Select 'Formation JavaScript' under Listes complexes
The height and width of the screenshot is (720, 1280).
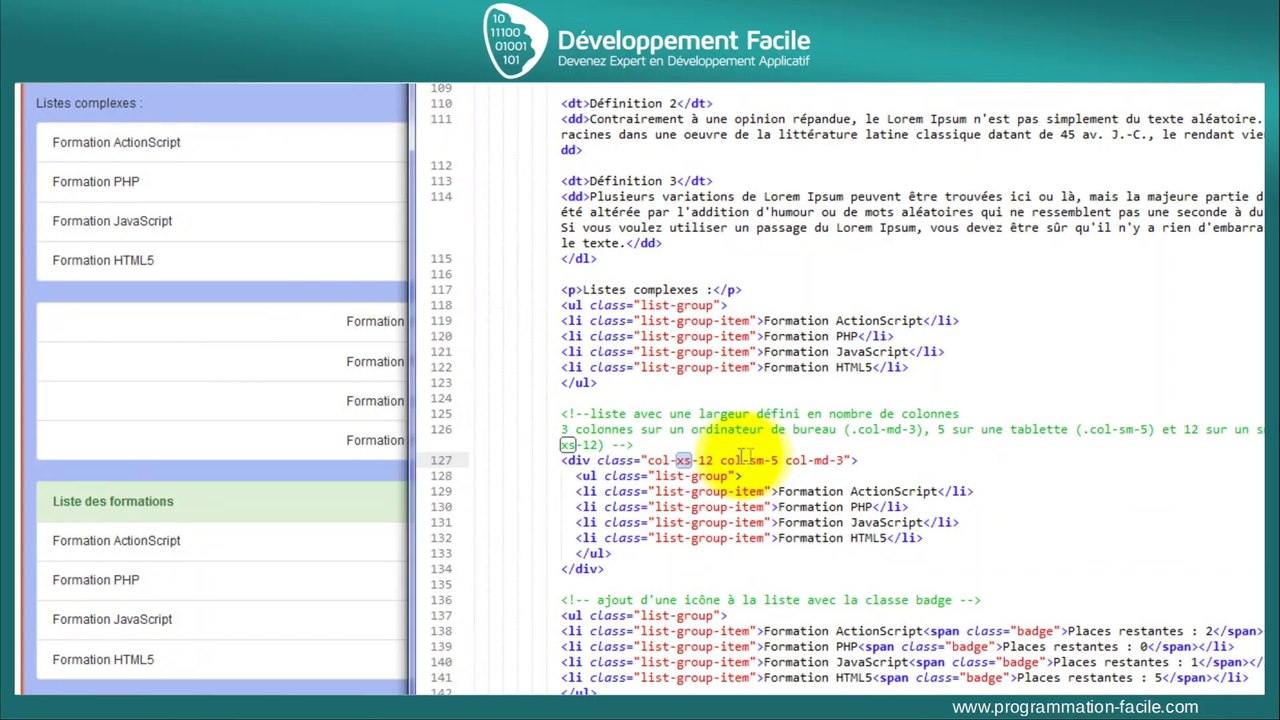(222, 221)
